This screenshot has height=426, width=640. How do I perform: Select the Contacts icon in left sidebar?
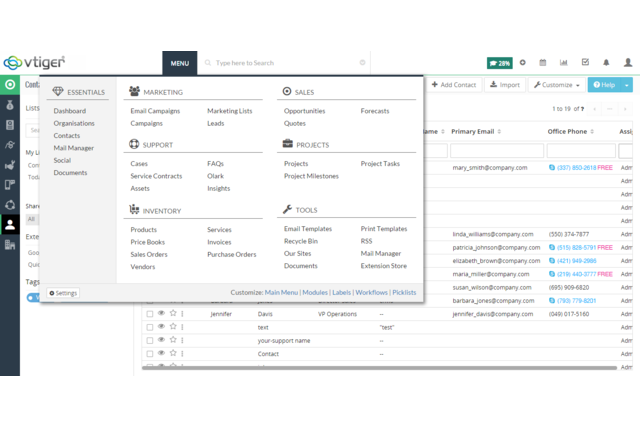10,225
